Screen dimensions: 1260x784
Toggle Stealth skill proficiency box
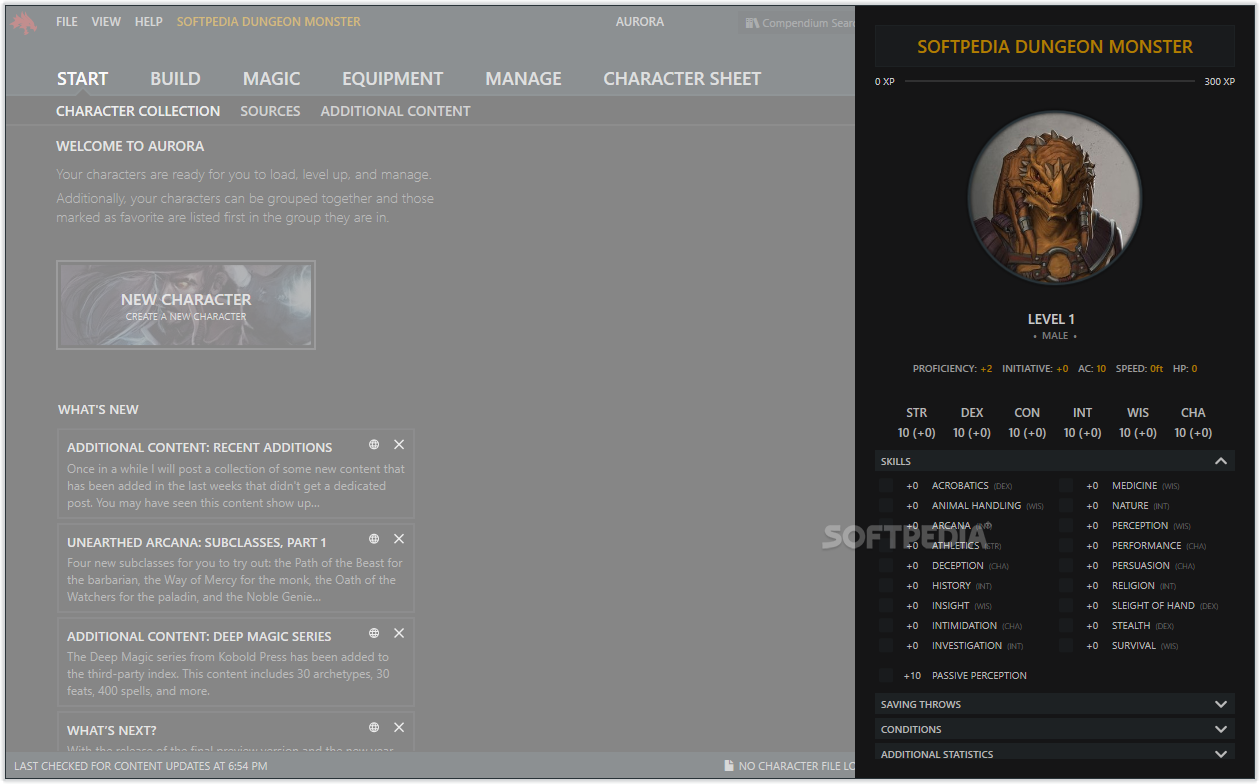coord(1066,625)
